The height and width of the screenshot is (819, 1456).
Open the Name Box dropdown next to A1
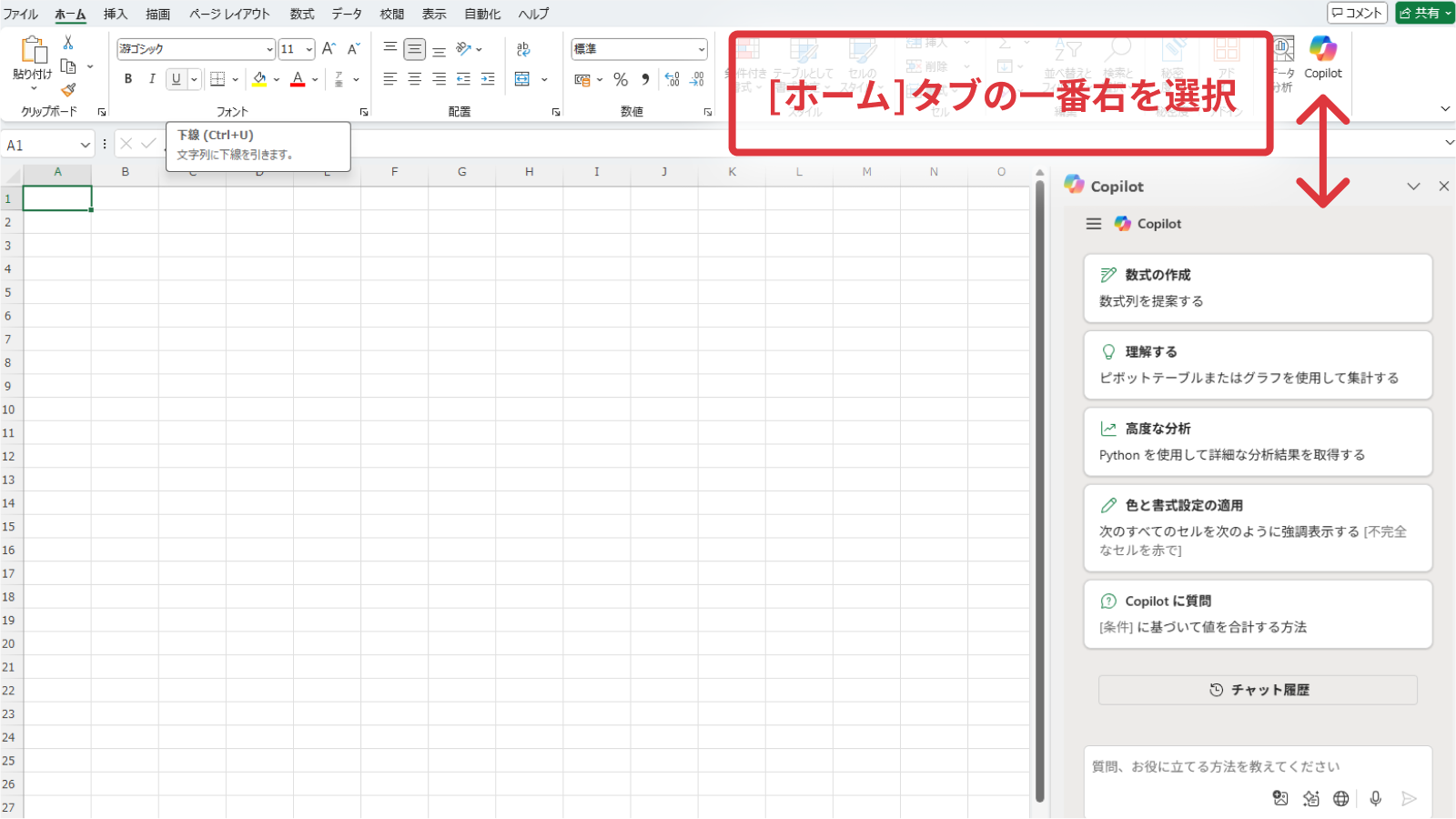pyautogui.click(x=85, y=145)
